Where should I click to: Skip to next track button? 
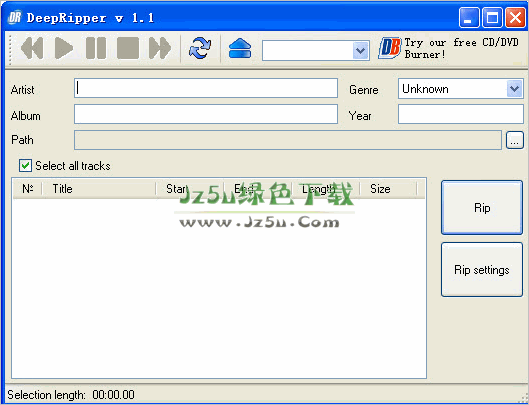tap(160, 48)
